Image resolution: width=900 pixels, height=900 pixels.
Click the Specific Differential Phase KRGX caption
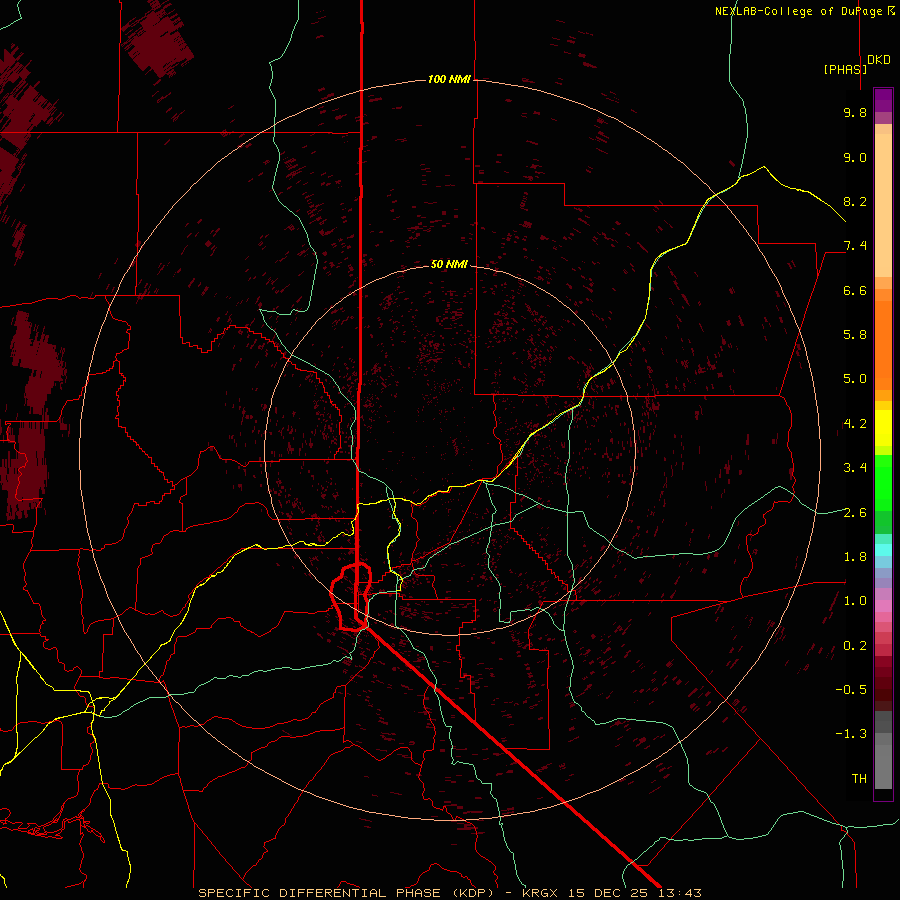coord(449,893)
